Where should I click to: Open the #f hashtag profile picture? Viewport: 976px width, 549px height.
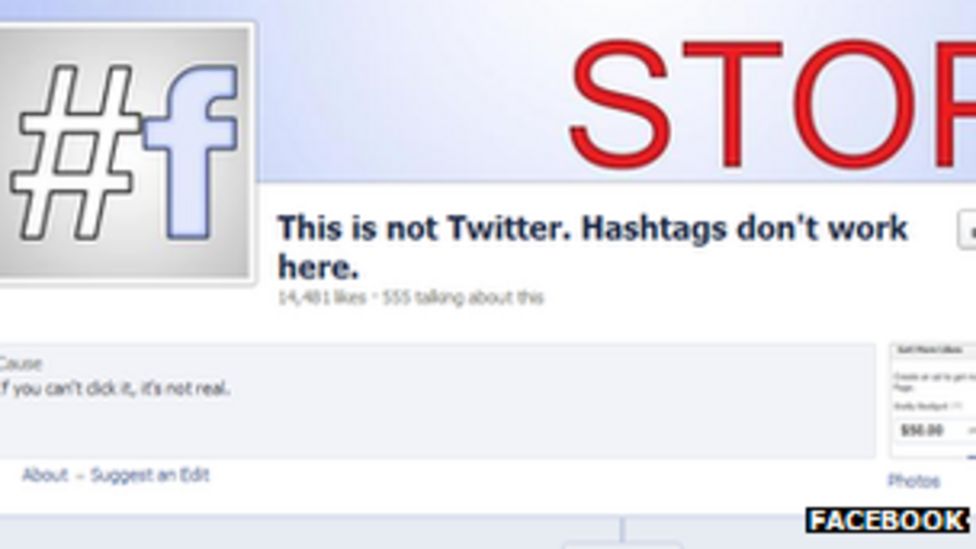[124, 153]
